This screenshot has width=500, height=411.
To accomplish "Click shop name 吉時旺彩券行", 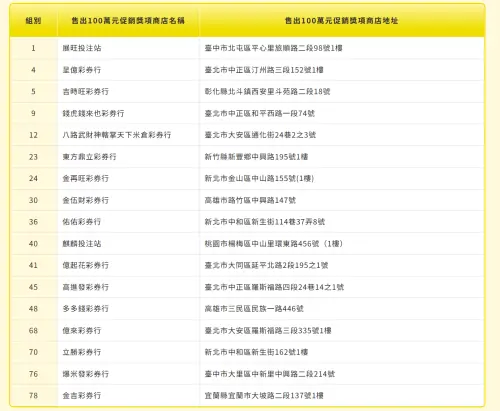I will pos(86,92).
